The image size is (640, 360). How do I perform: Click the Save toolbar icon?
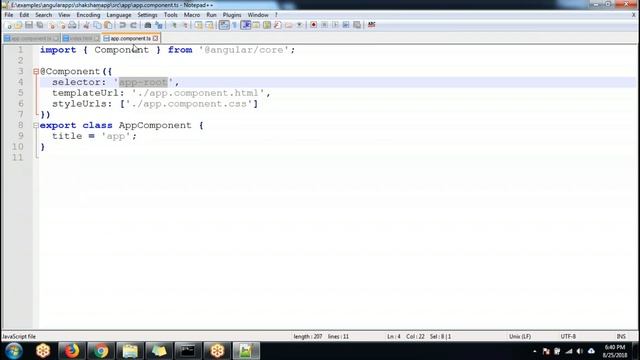[x=29, y=25]
